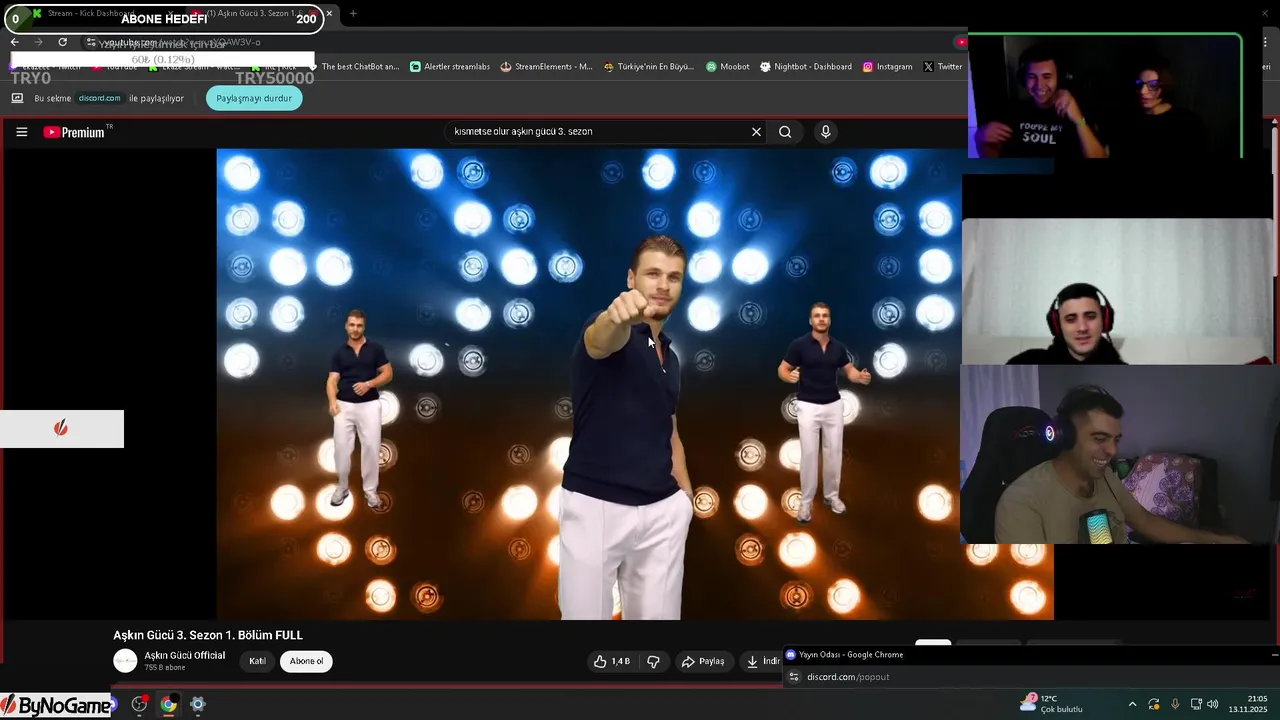Run search with the magnifier button

(x=785, y=132)
